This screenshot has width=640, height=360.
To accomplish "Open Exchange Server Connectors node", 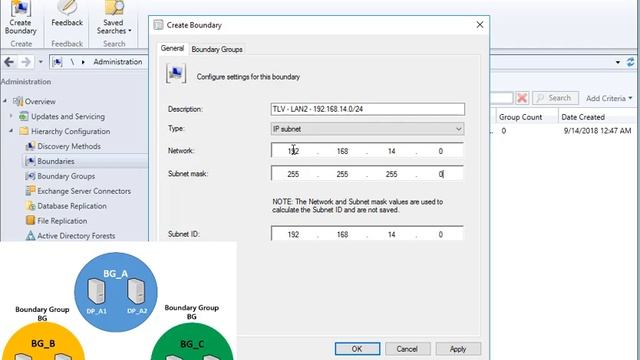I will coord(84,191).
